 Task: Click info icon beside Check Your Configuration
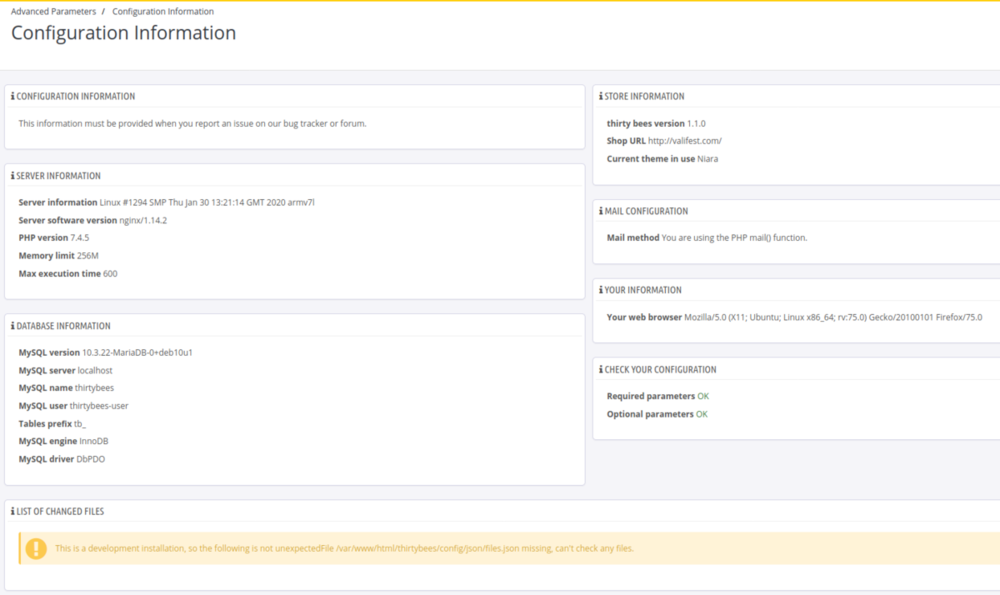point(600,370)
